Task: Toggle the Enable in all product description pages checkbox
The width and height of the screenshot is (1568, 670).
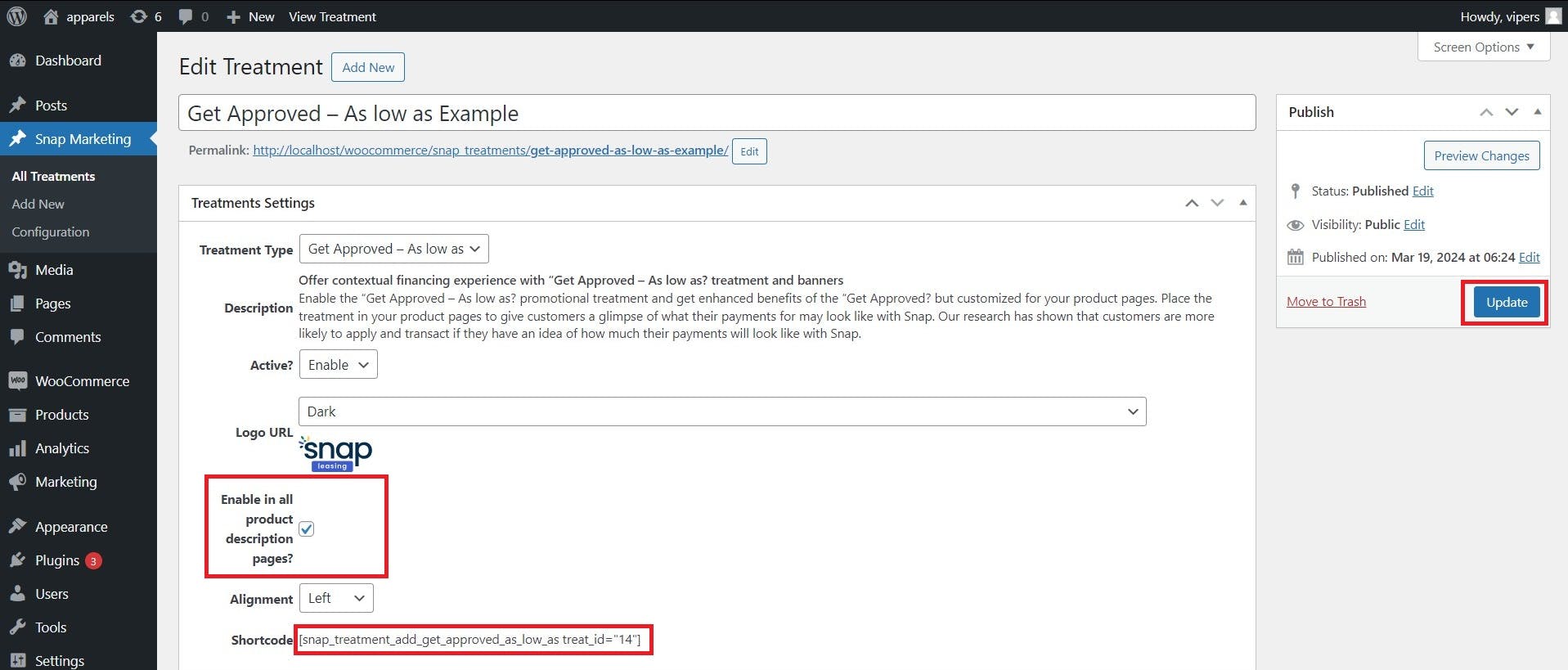Action: point(307,529)
